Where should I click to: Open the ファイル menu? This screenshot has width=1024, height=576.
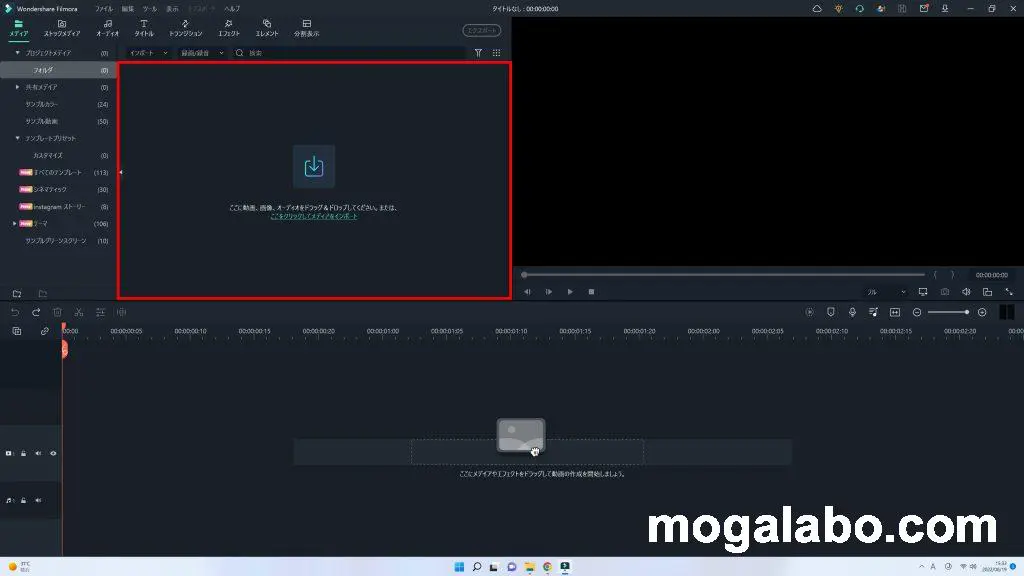[x=104, y=8]
